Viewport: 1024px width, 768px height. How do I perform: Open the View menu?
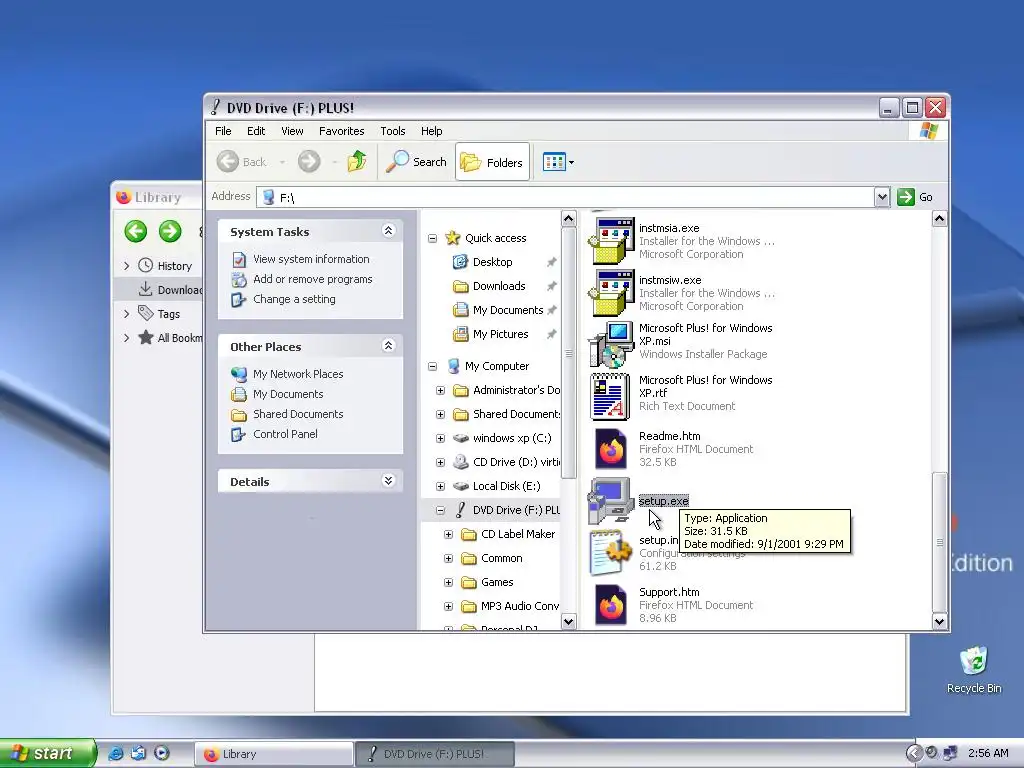point(292,131)
